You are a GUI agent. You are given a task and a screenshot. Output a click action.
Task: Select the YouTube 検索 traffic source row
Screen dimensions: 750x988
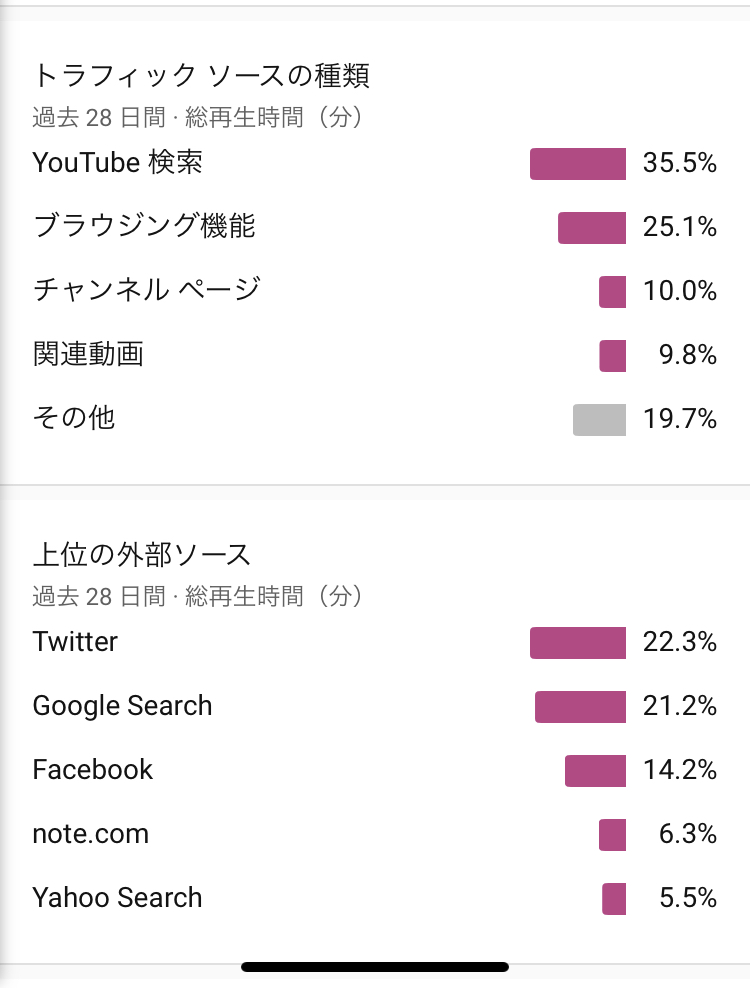tap(375, 163)
